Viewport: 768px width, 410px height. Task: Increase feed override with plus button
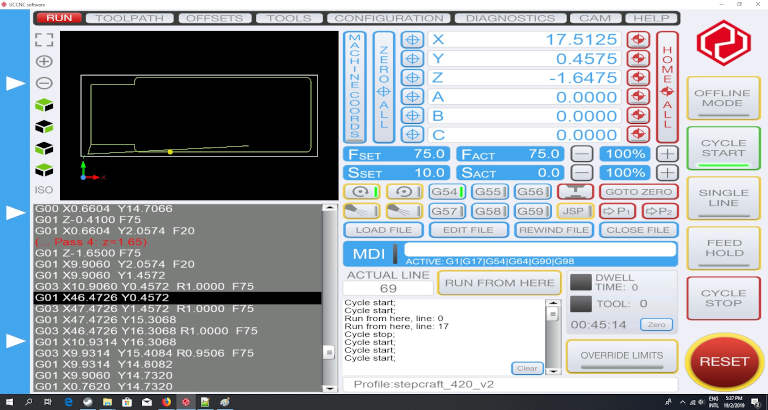pos(667,154)
